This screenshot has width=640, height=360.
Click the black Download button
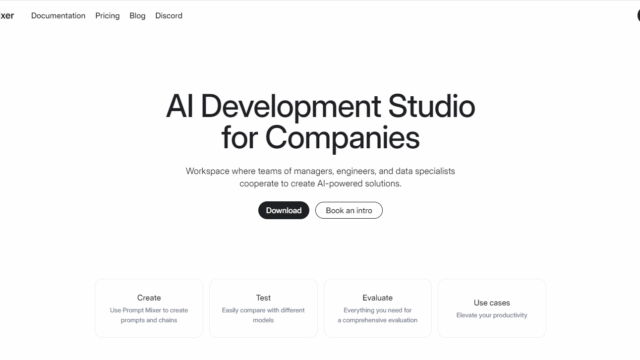[284, 210]
